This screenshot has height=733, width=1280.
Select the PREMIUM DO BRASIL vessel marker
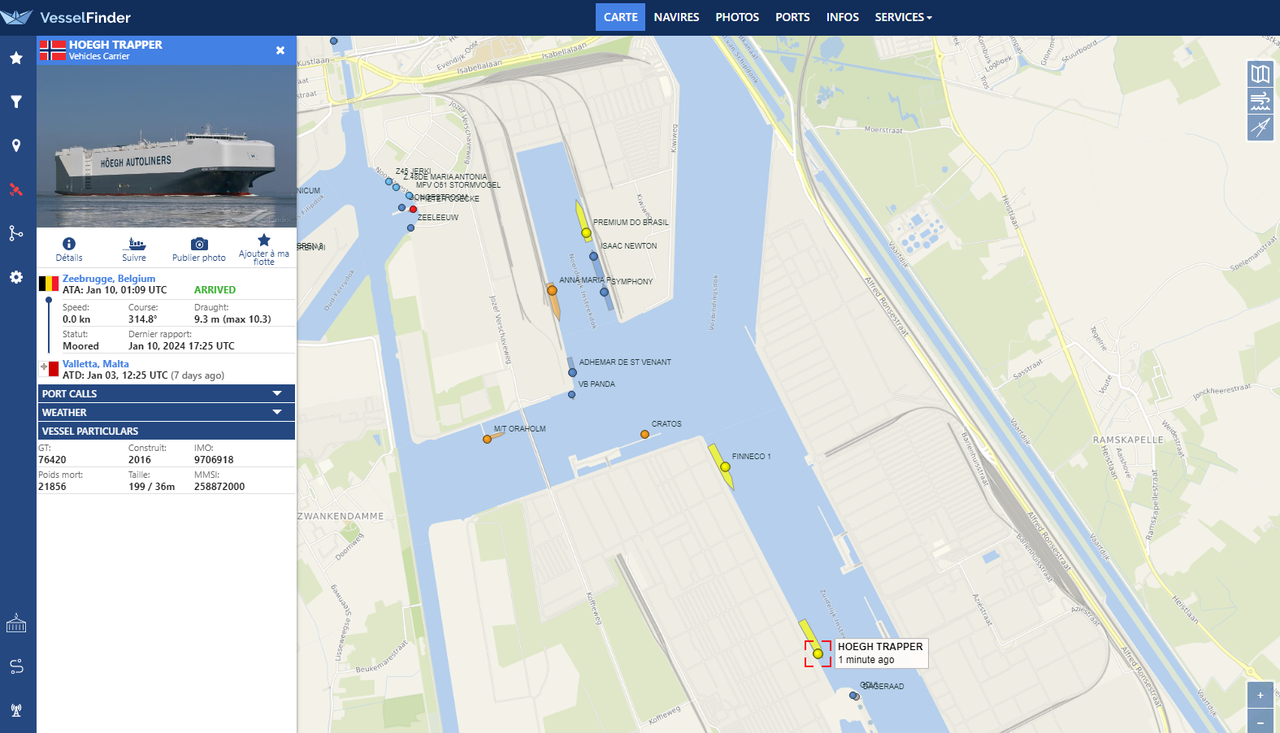586,233
